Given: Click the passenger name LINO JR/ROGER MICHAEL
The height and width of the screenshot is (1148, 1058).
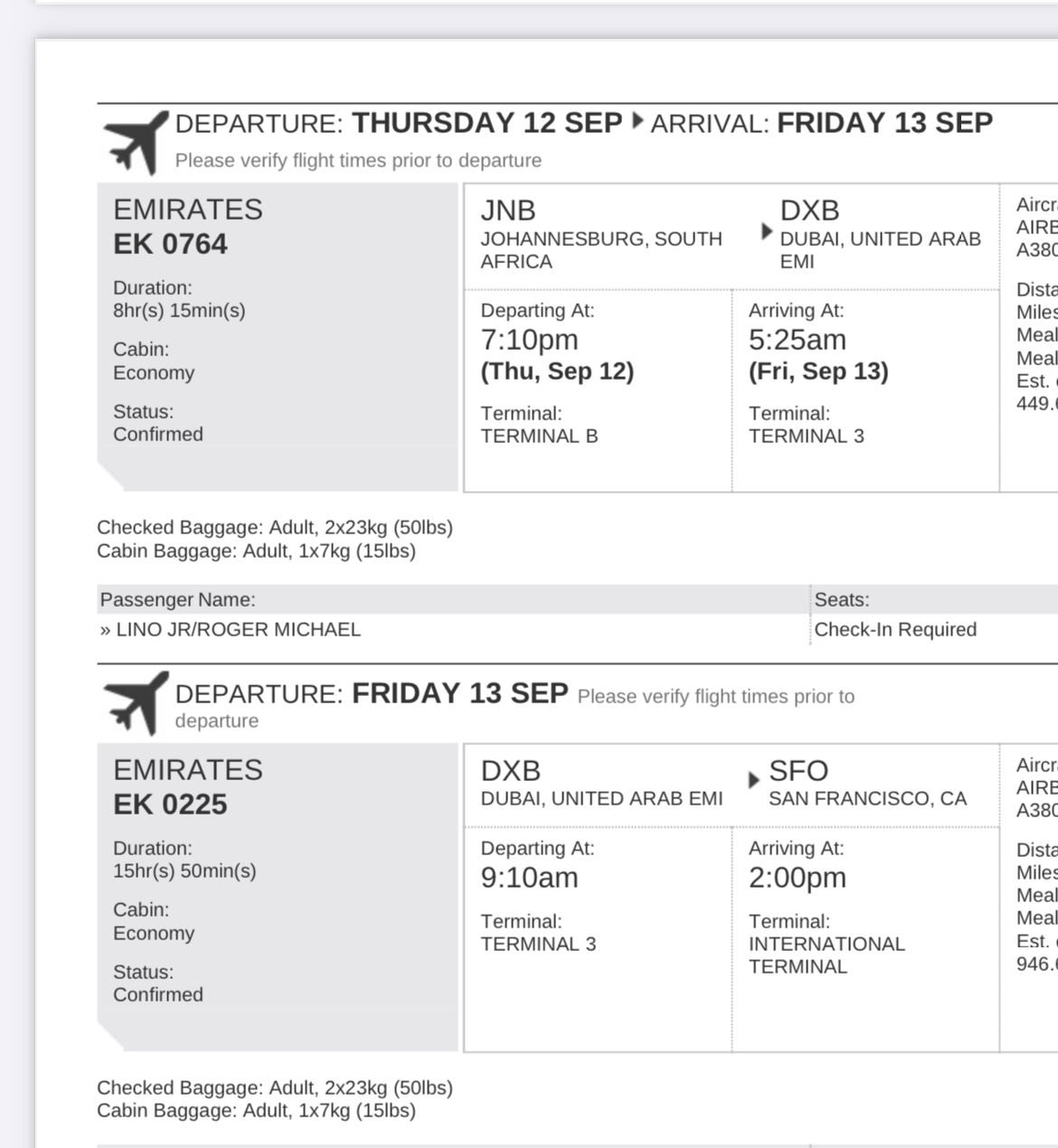Looking at the screenshot, I should click(x=239, y=630).
